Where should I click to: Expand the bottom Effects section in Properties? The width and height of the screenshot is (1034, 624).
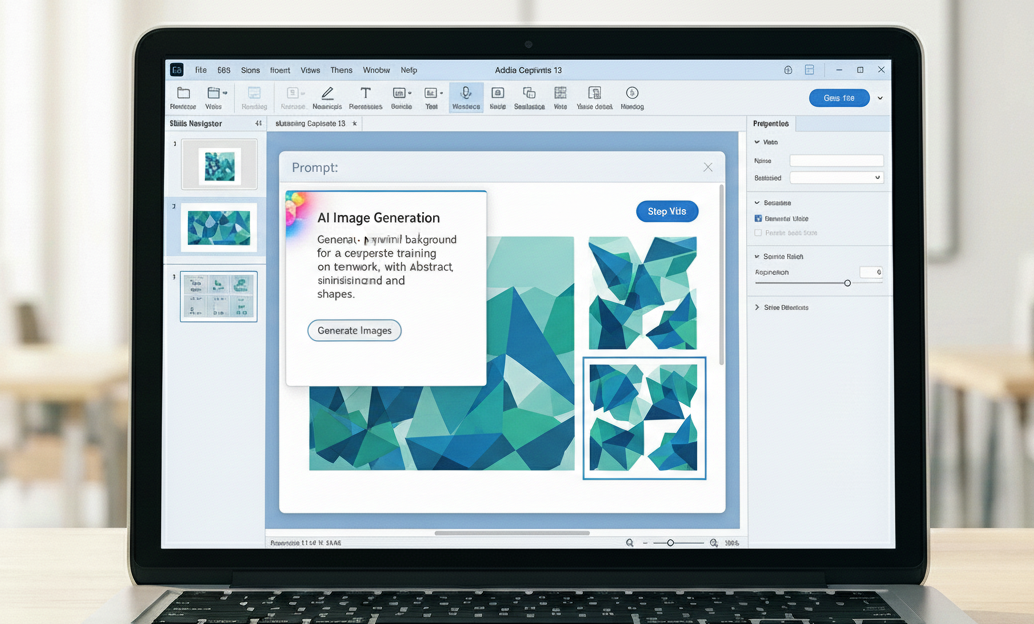tap(757, 306)
